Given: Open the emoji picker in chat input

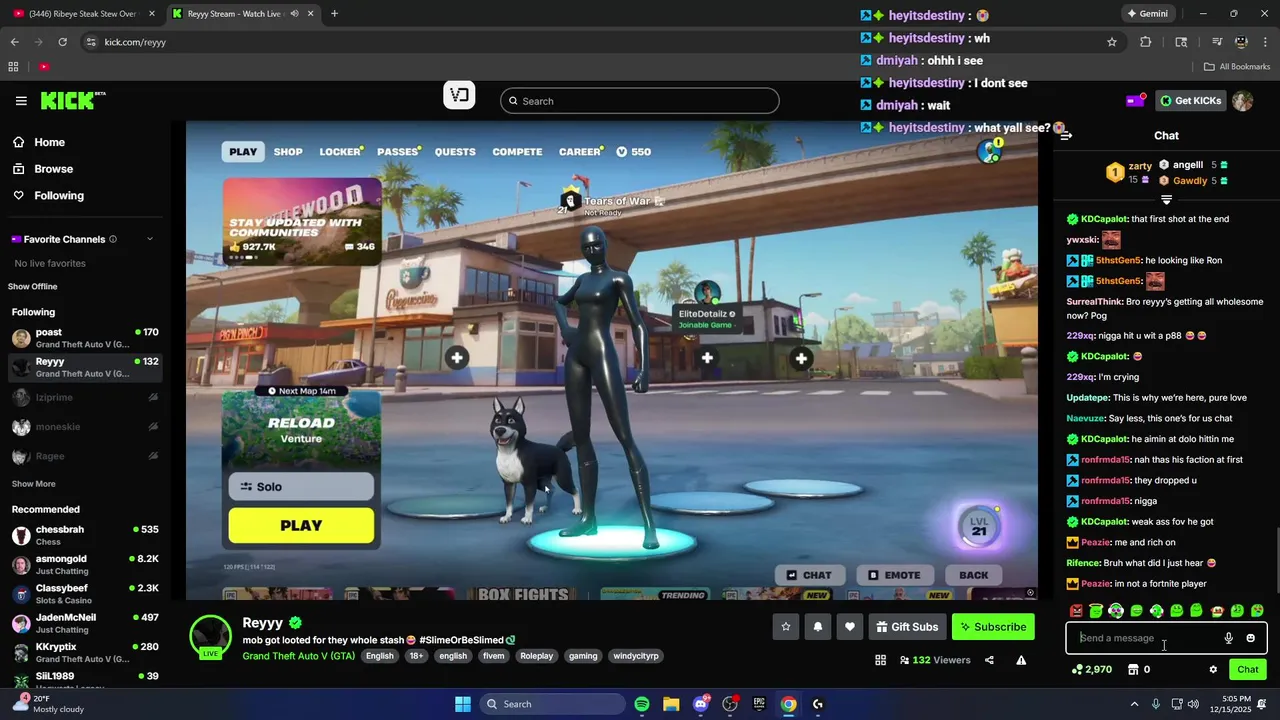Looking at the screenshot, I should [1250, 638].
